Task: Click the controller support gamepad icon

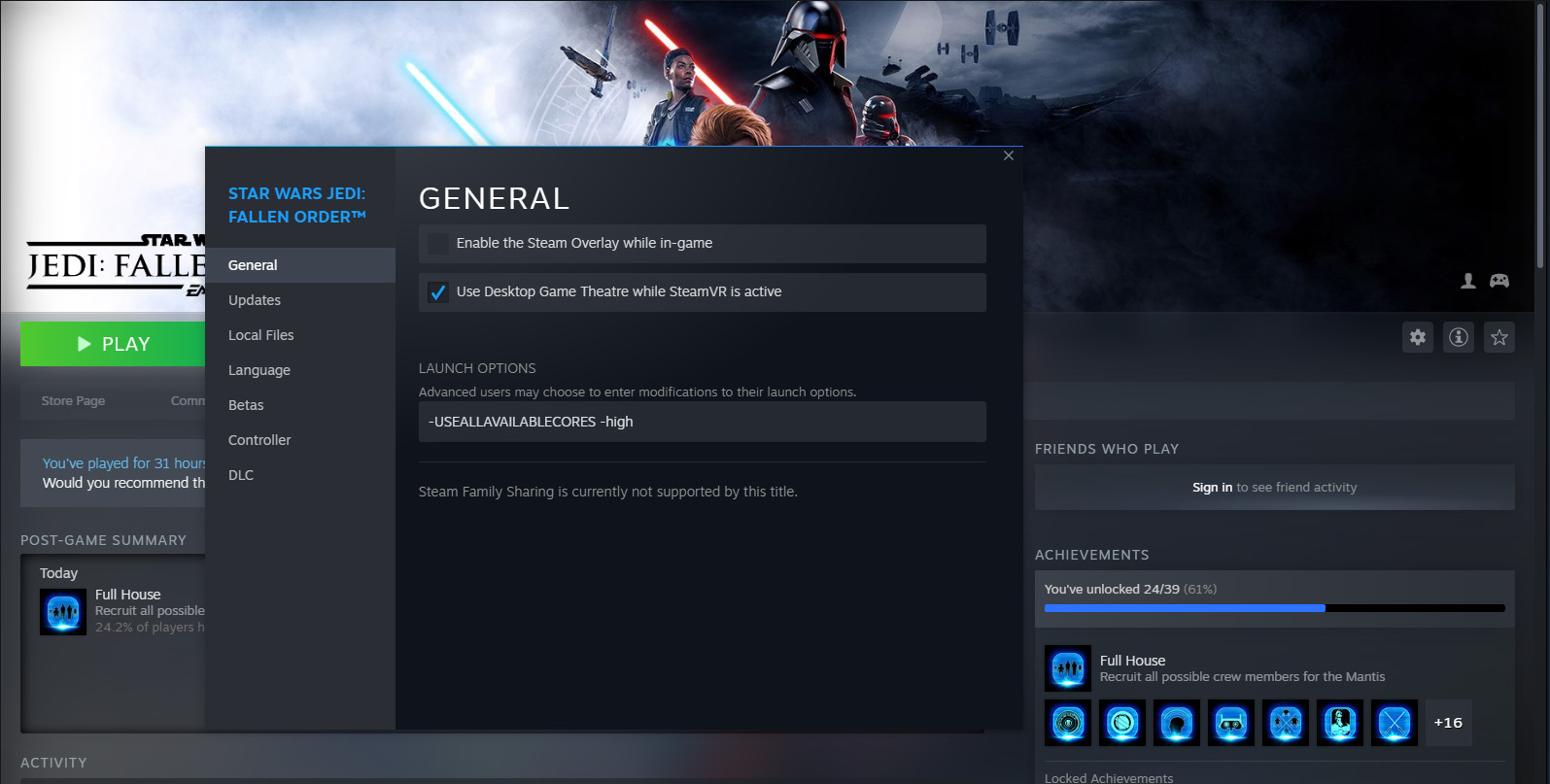Action: click(1499, 281)
